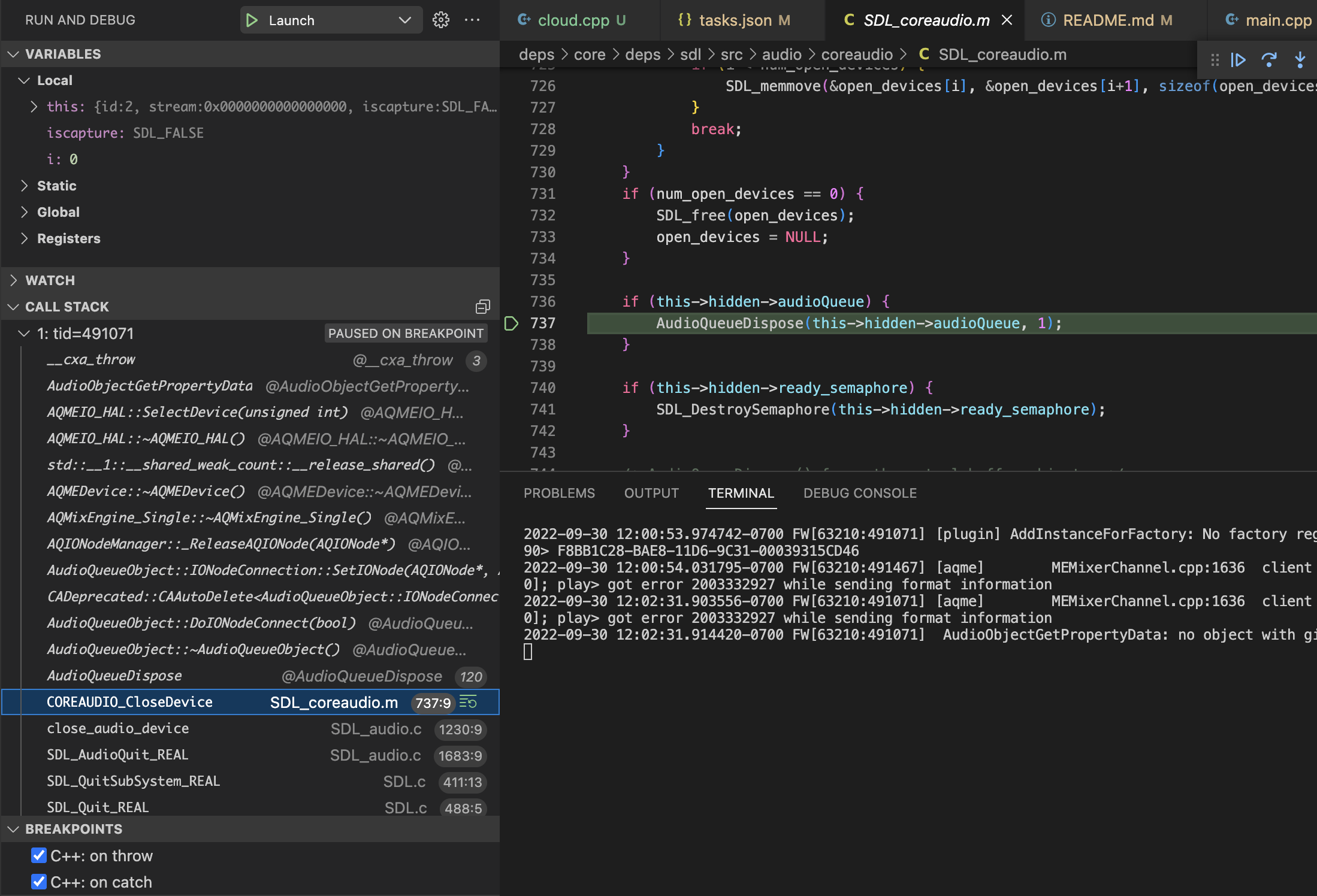Open launch.json via the gear icon
Screen dimensions: 1317x896
click(x=441, y=20)
